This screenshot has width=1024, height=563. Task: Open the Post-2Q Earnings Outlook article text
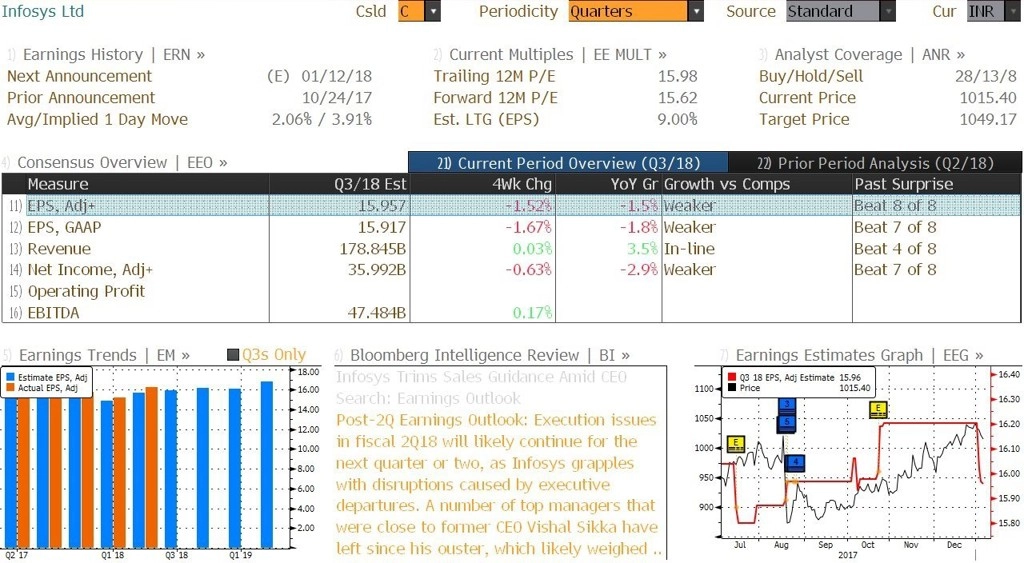[498, 485]
